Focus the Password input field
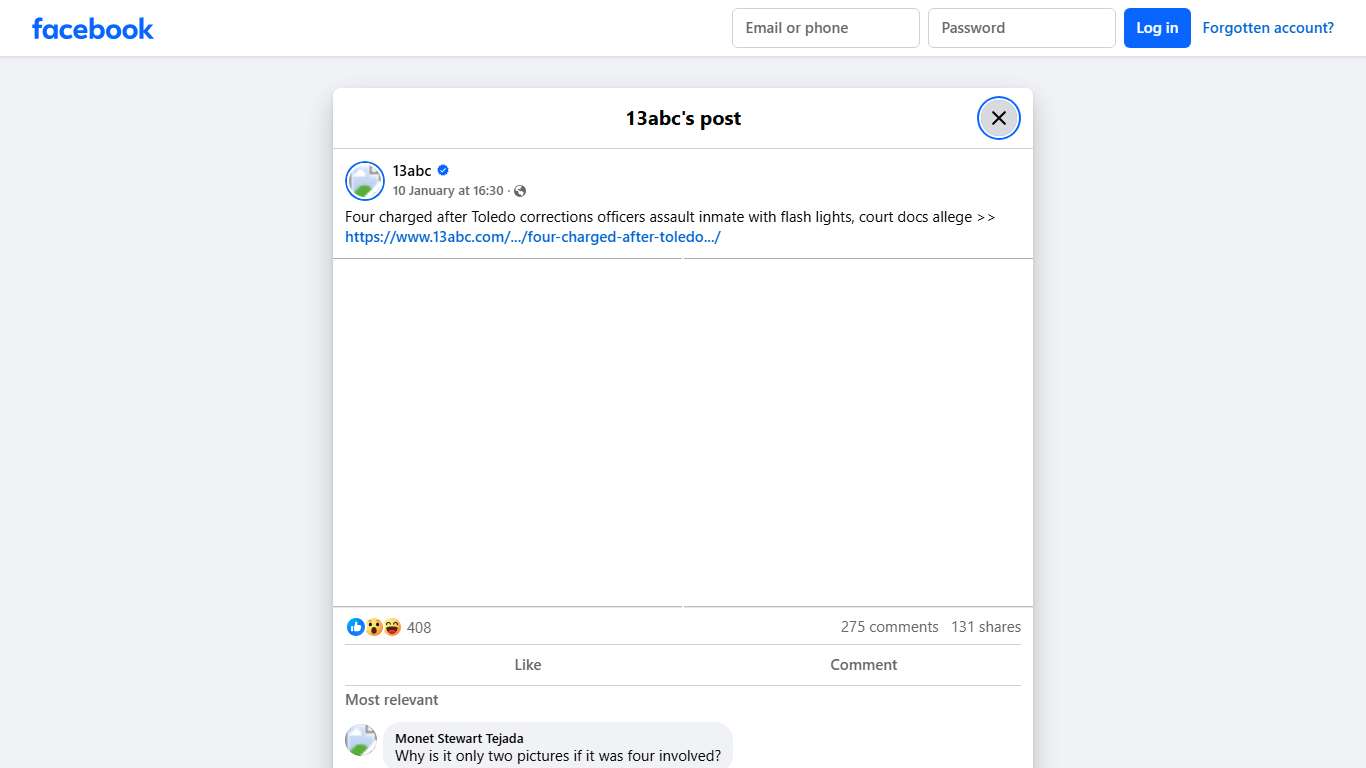 [x=1021, y=28]
